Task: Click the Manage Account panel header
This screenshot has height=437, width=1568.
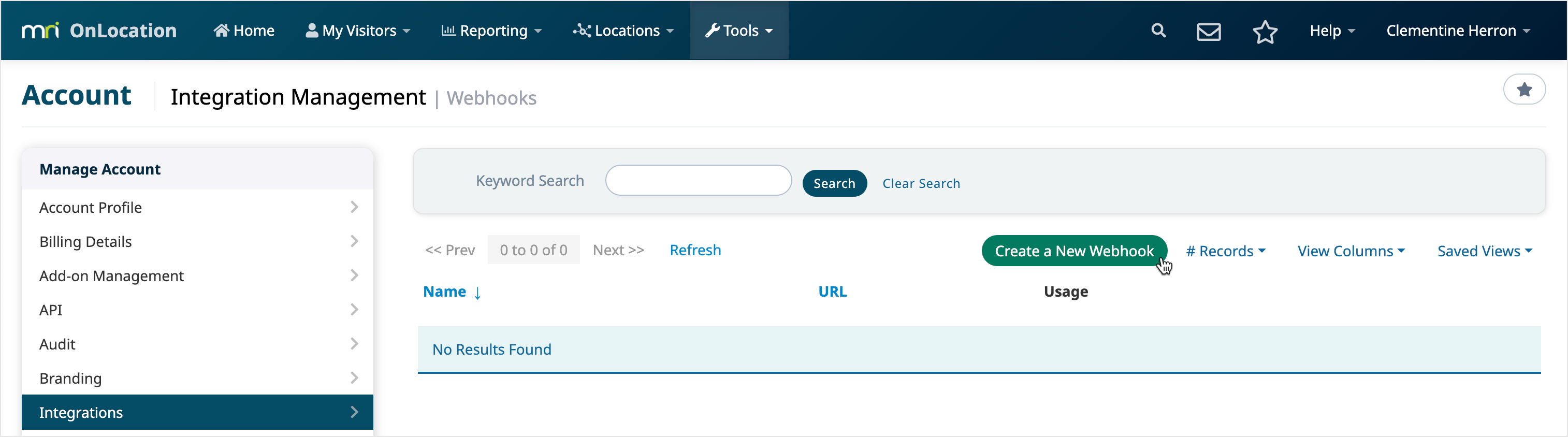Action: 197,169
